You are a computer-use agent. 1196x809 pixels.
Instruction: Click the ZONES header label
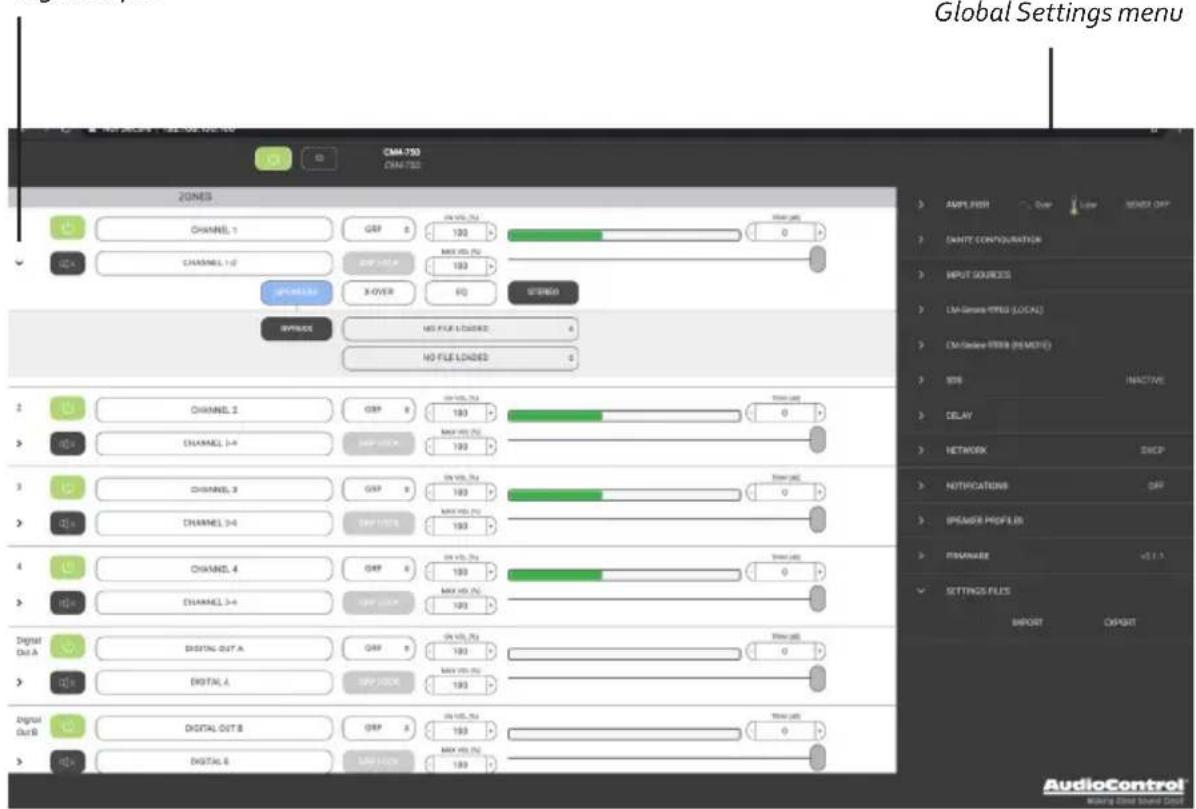click(x=195, y=197)
